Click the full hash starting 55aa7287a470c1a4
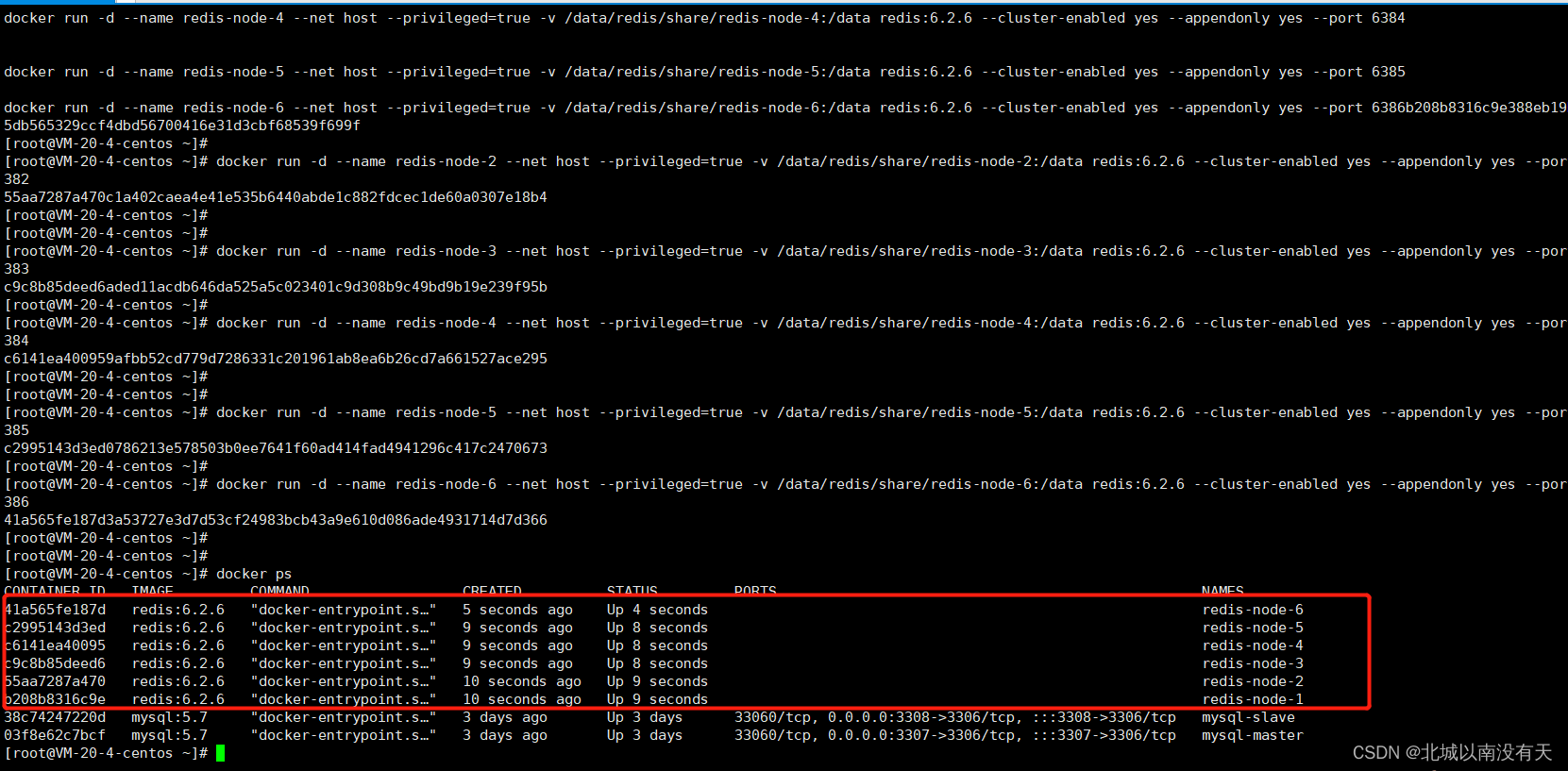The width and height of the screenshot is (1568, 771). point(276,197)
